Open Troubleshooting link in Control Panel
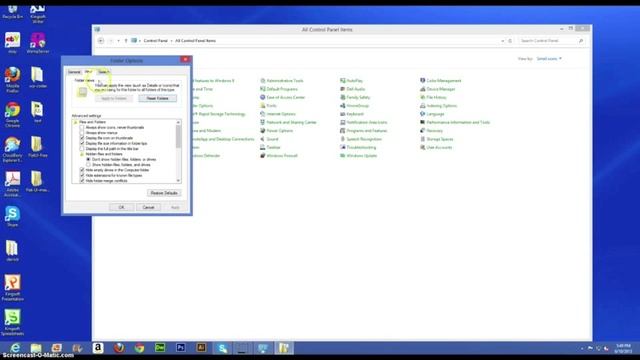This screenshot has height=360, width=640. [361, 147]
